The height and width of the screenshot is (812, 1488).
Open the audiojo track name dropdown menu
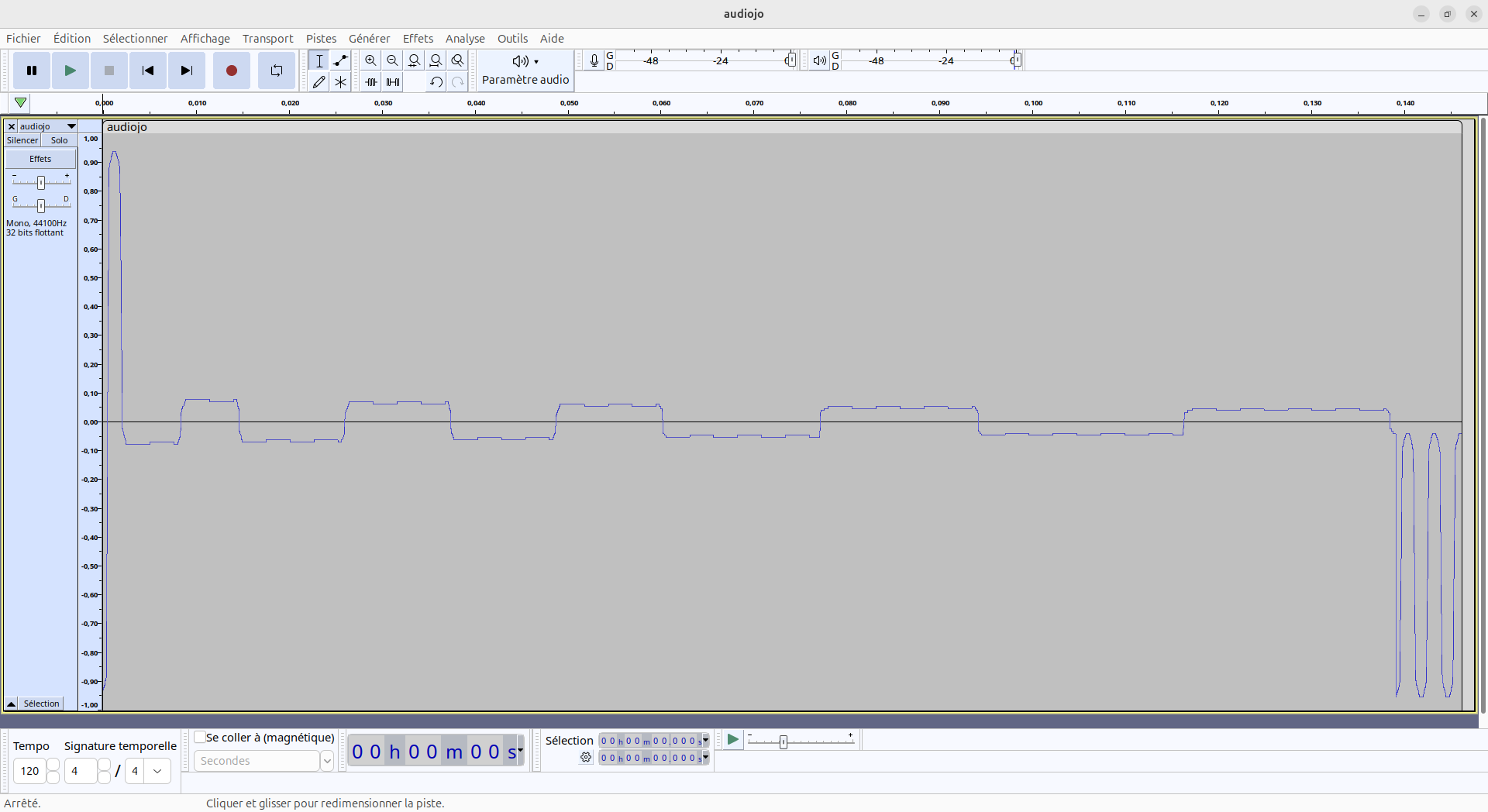71,126
